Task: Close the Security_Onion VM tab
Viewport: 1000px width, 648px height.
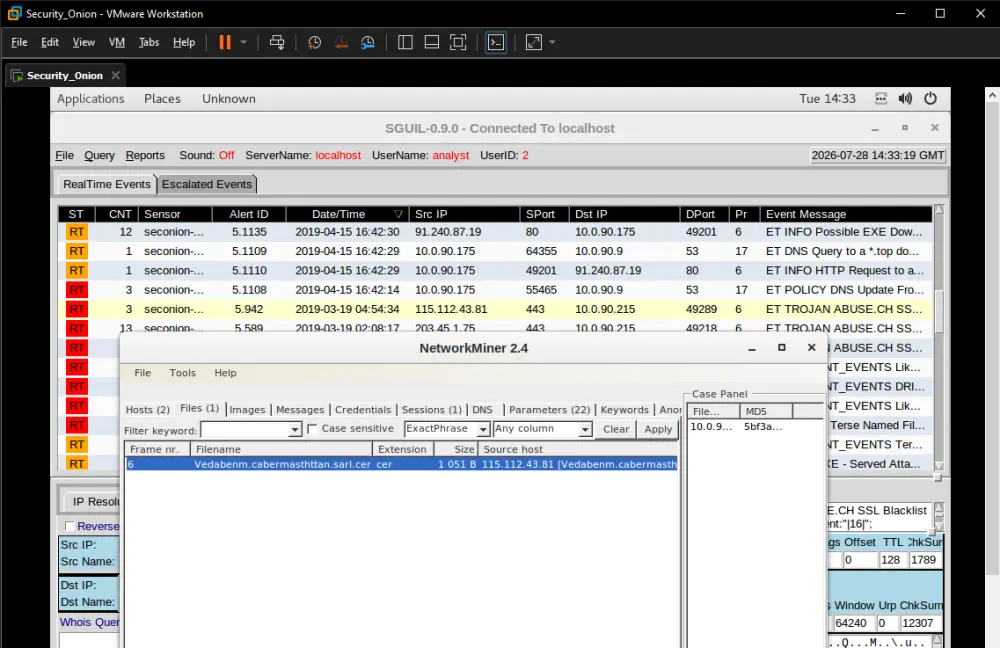Action: (115, 75)
